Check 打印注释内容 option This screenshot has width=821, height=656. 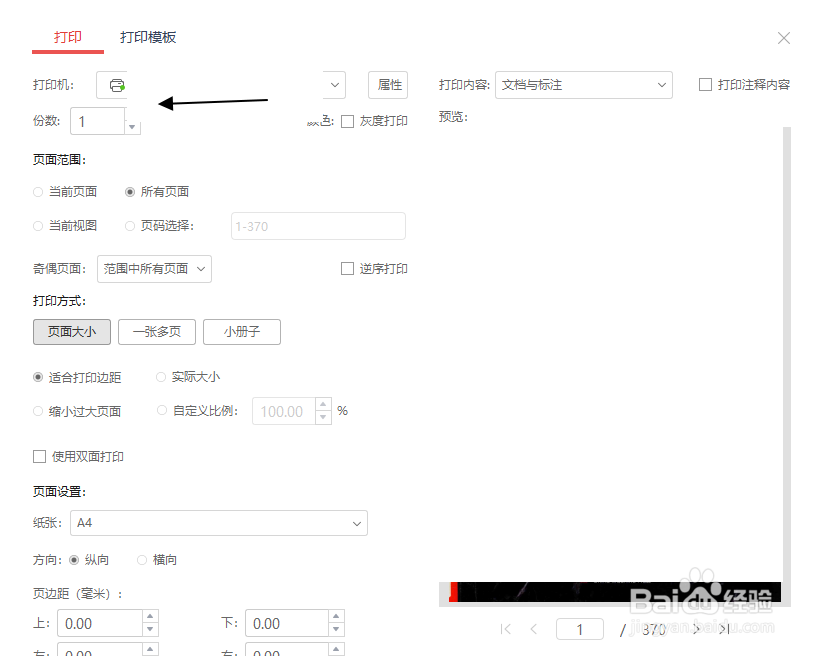(705, 85)
